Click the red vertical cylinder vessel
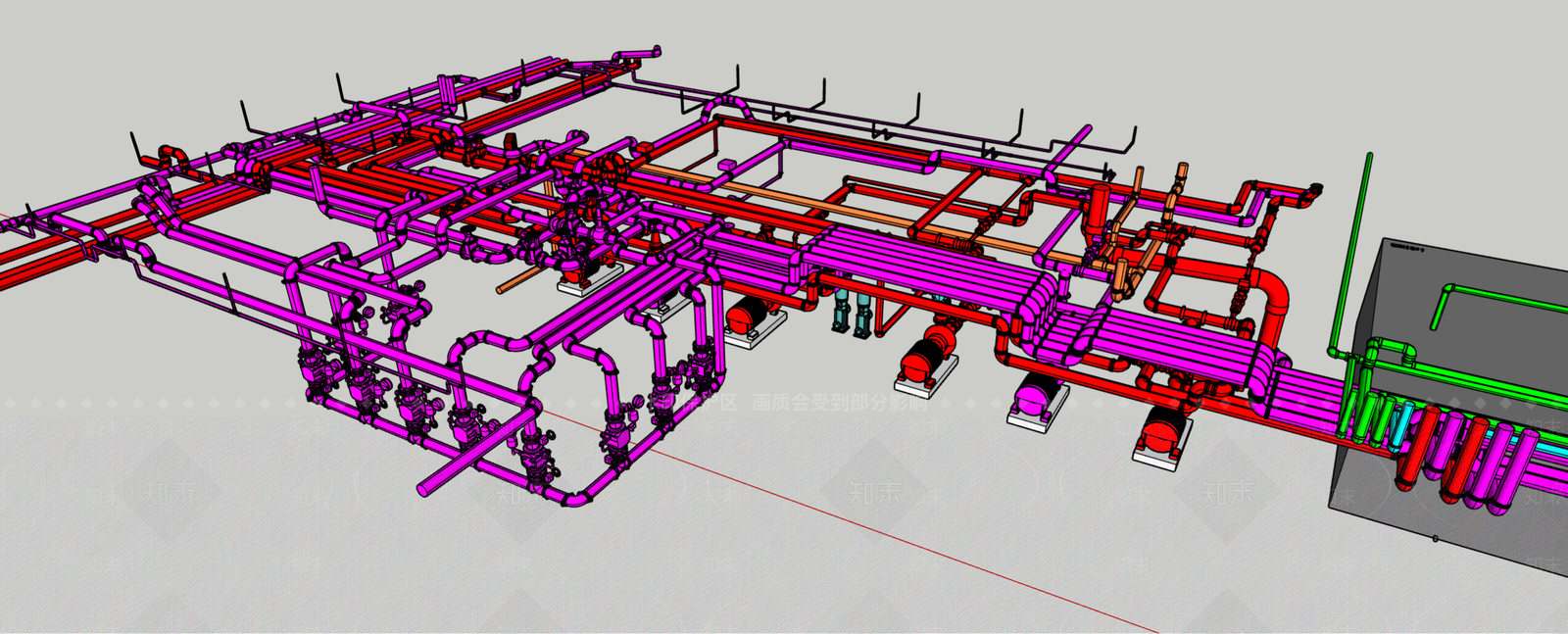 point(1100,208)
